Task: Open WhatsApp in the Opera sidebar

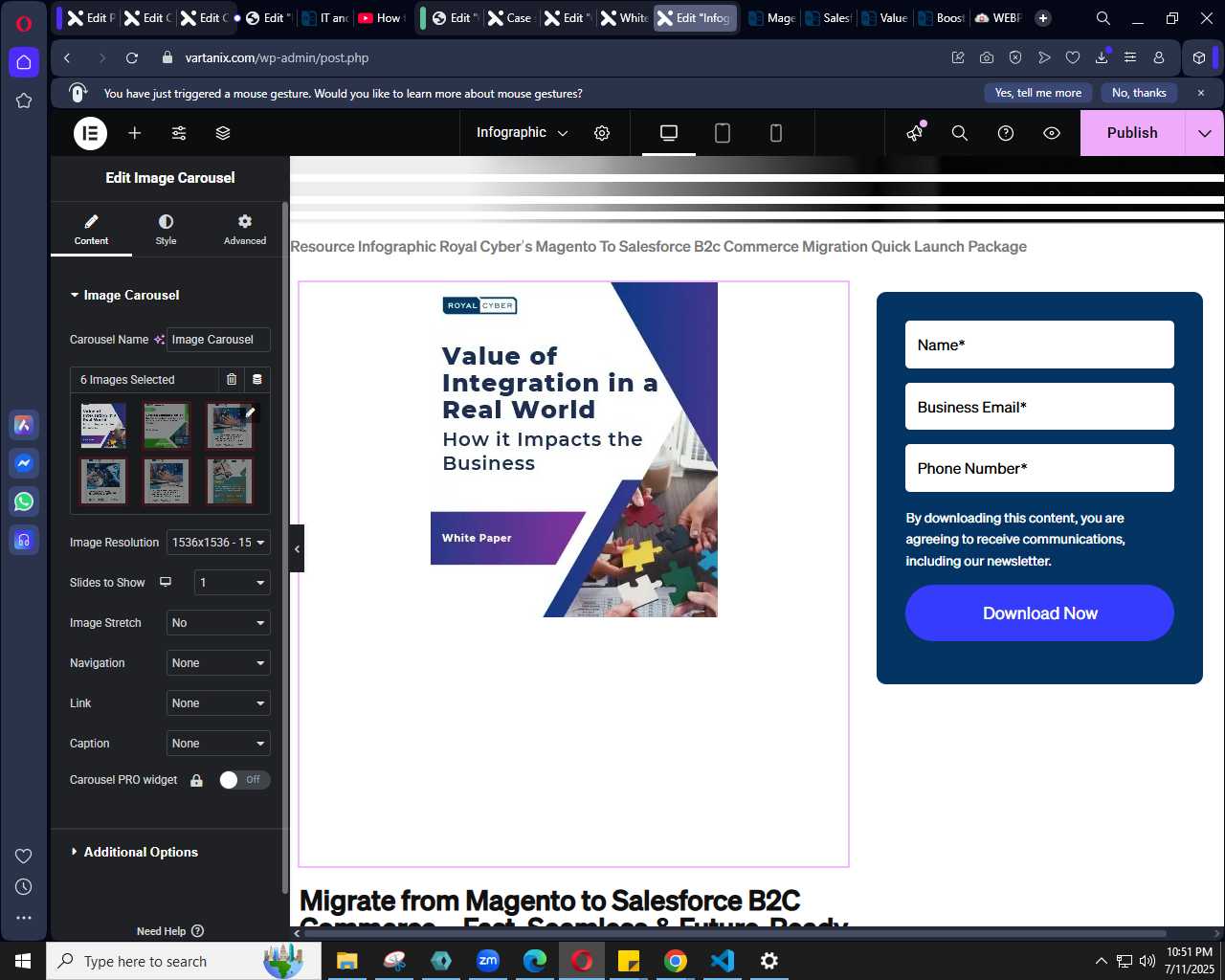Action: click(24, 501)
